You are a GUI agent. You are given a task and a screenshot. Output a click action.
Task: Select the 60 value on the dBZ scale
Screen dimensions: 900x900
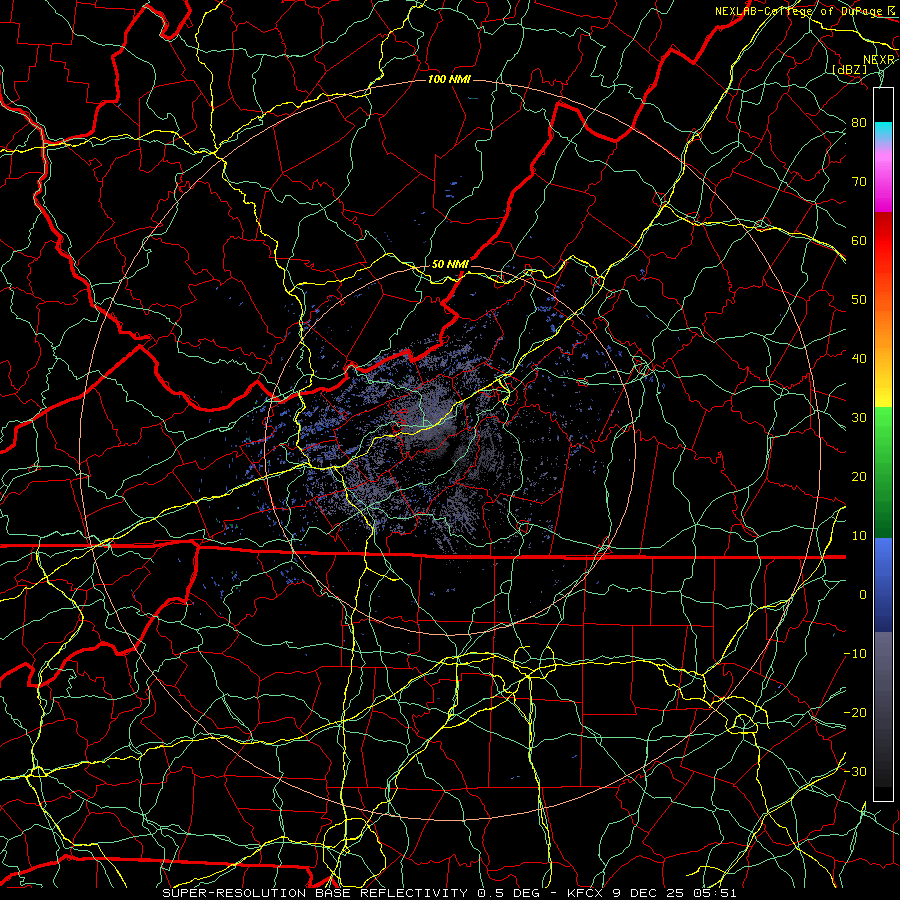coord(859,240)
